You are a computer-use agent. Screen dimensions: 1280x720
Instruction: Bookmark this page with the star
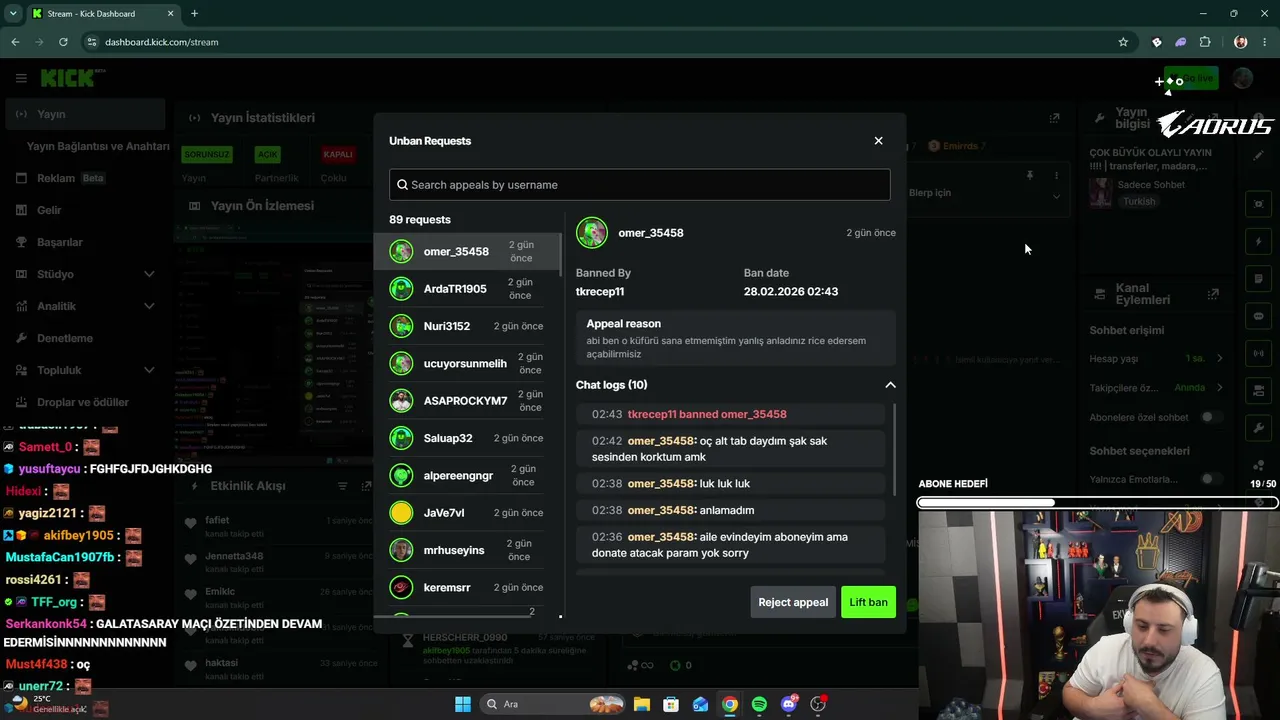click(1123, 42)
